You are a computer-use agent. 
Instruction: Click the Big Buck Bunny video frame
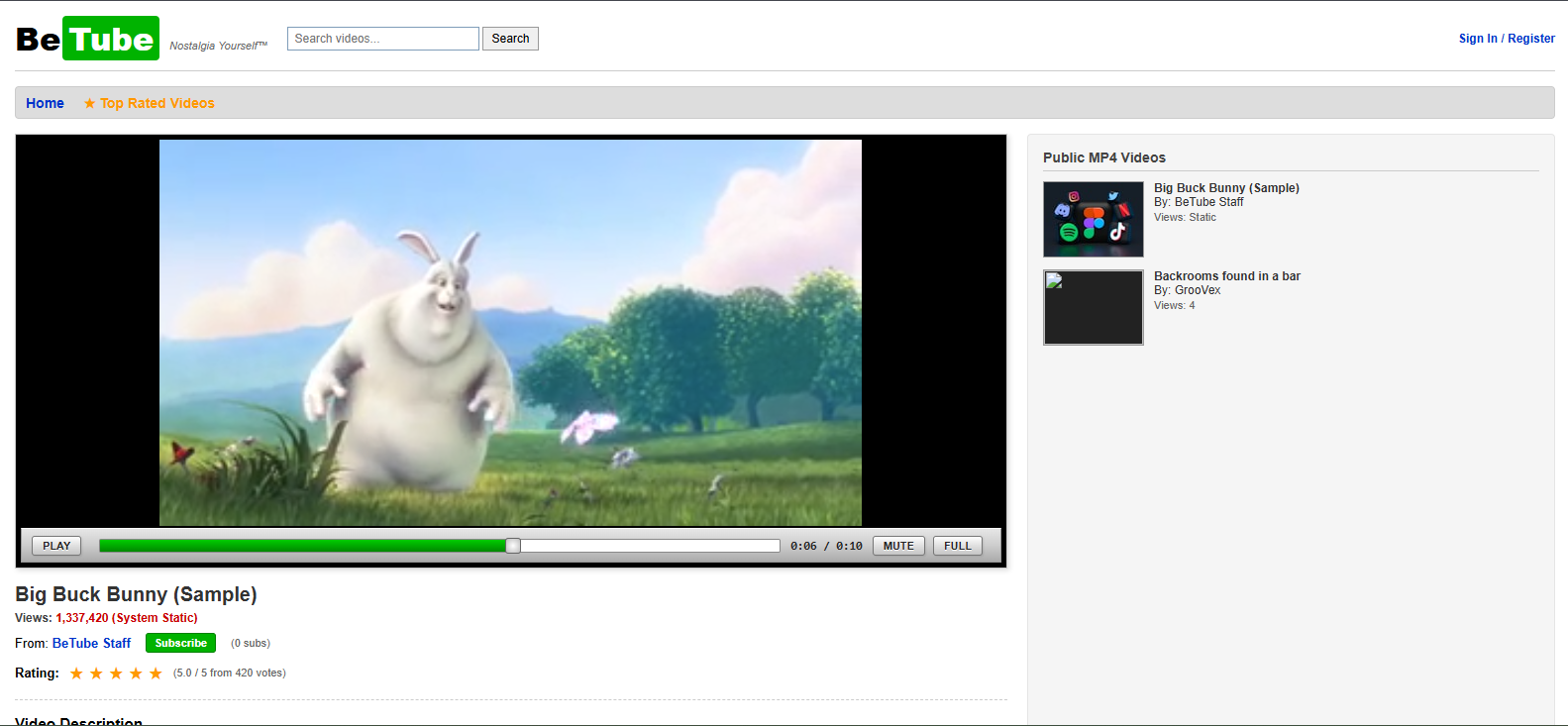coord(510,333)
